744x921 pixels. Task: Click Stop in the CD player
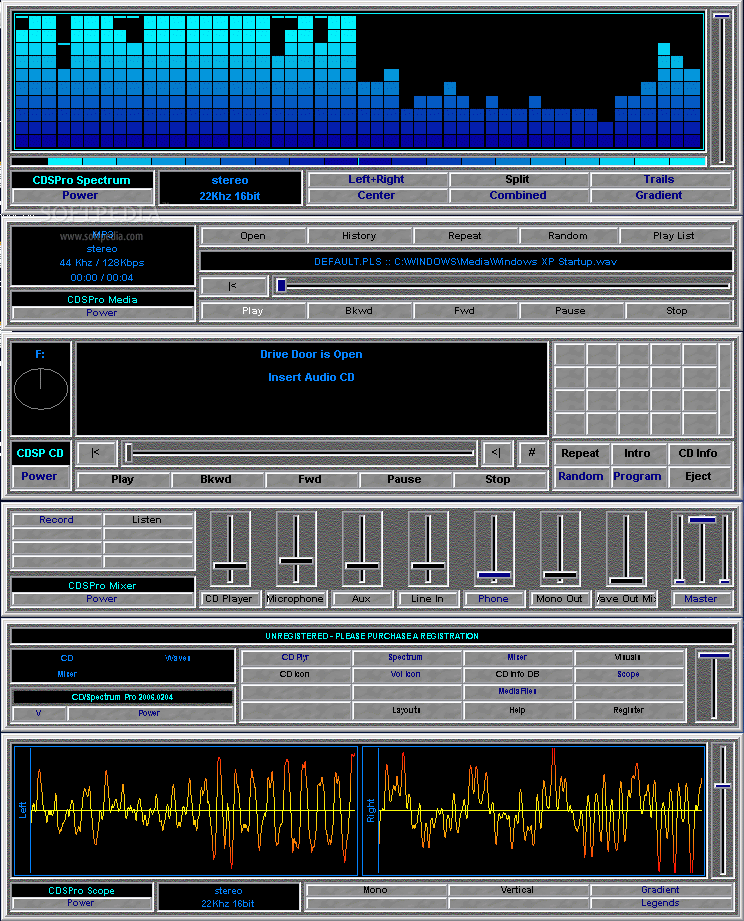pyautogui.click(x=498, y=480)
